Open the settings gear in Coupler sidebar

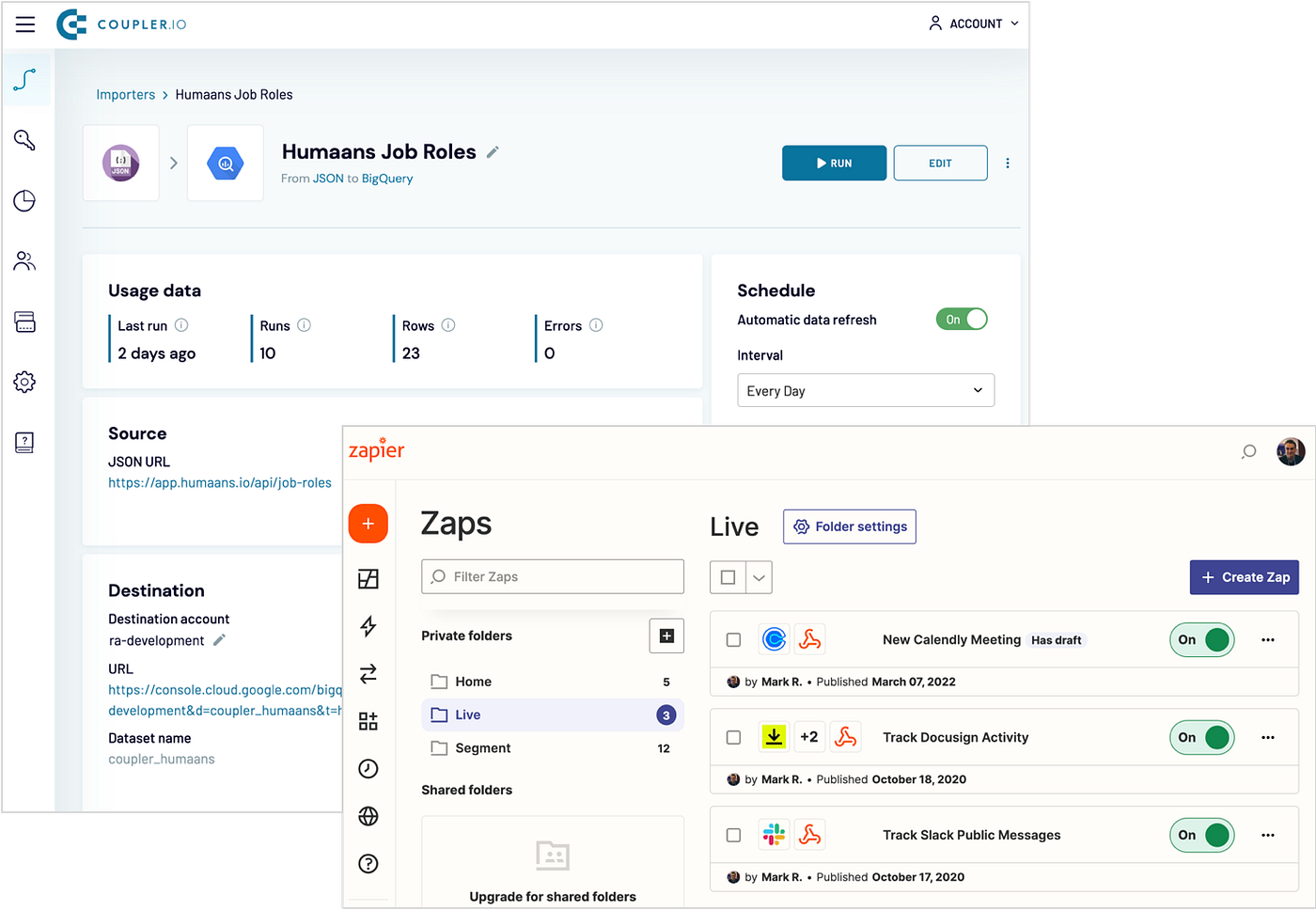pyautogui.click(x=25, y=382)
